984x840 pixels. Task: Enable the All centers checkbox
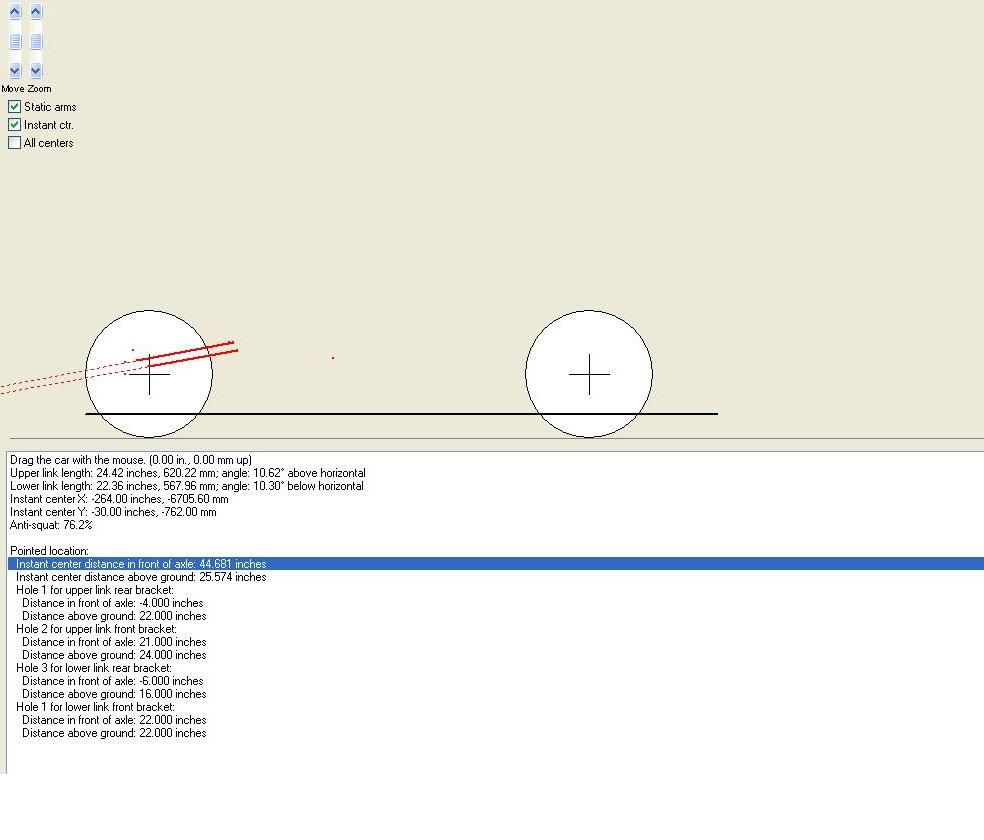tap(15, 143)
